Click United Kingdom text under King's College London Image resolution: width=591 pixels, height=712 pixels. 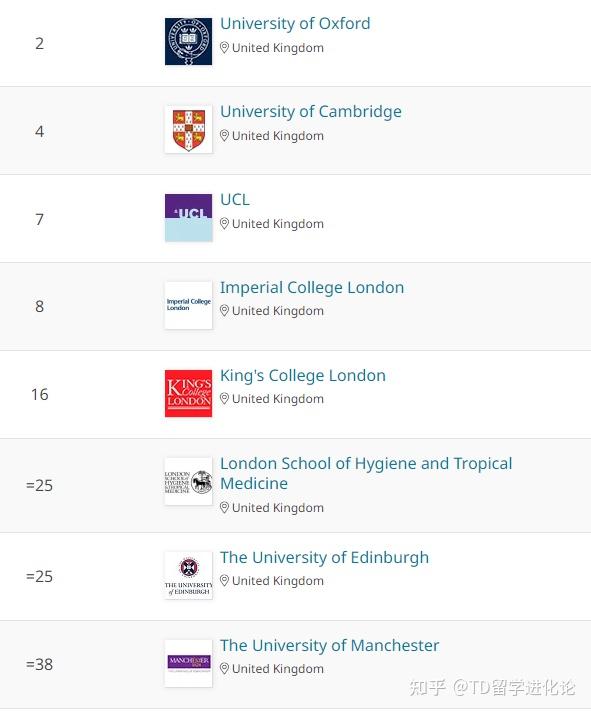(278, 399)
